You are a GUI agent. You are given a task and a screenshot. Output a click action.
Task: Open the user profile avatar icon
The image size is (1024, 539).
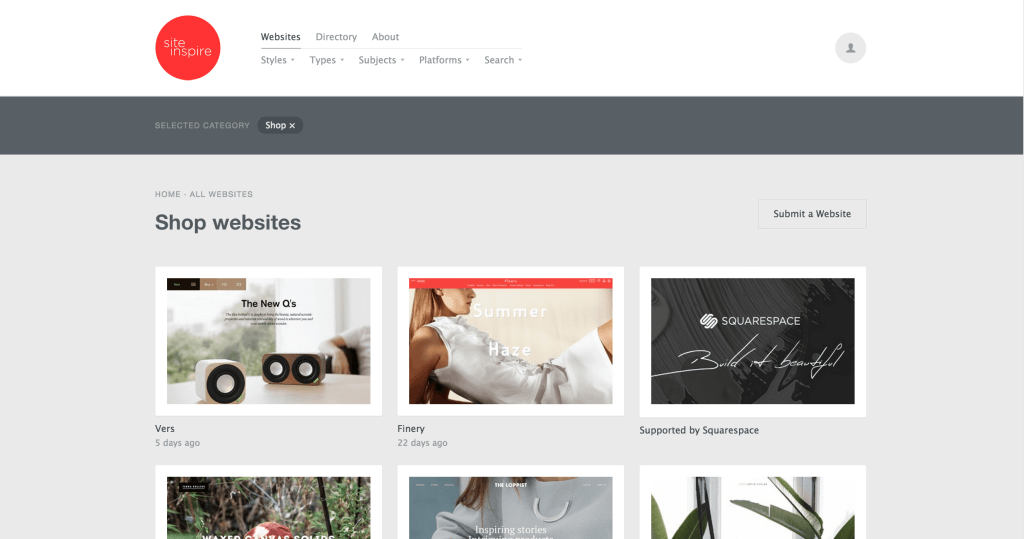[850, 48]
